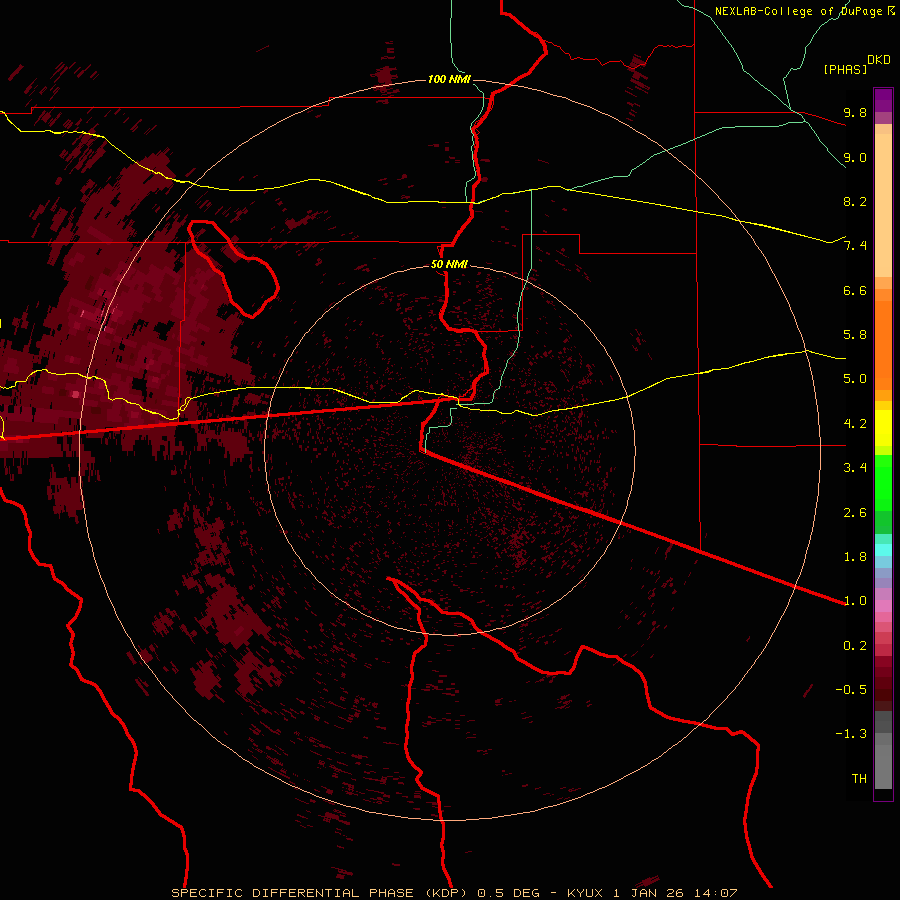Click the 2.6 value on the scale
The width and height of the screenshot is (900, 900).
pyautogui.click(x=855, y=513)
